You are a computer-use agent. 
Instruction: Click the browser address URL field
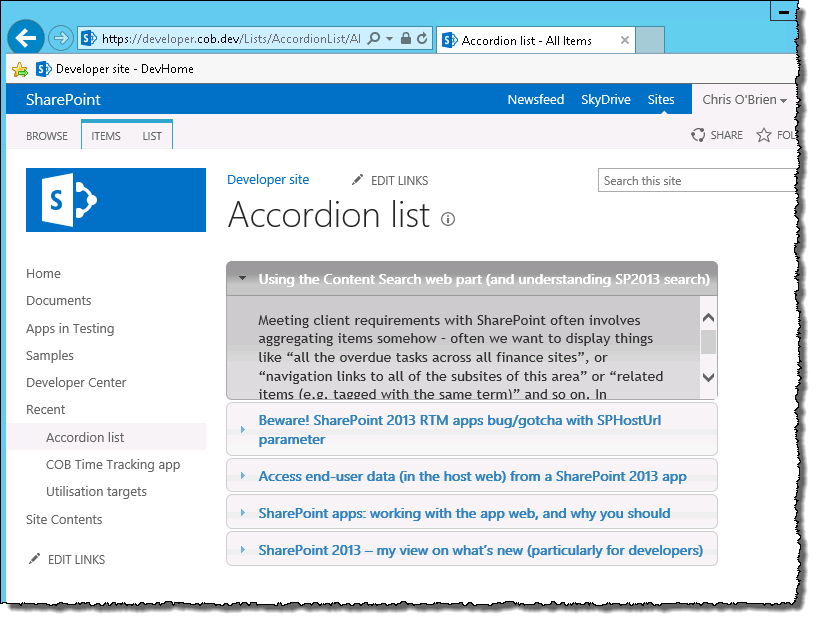tap(231, 39)
